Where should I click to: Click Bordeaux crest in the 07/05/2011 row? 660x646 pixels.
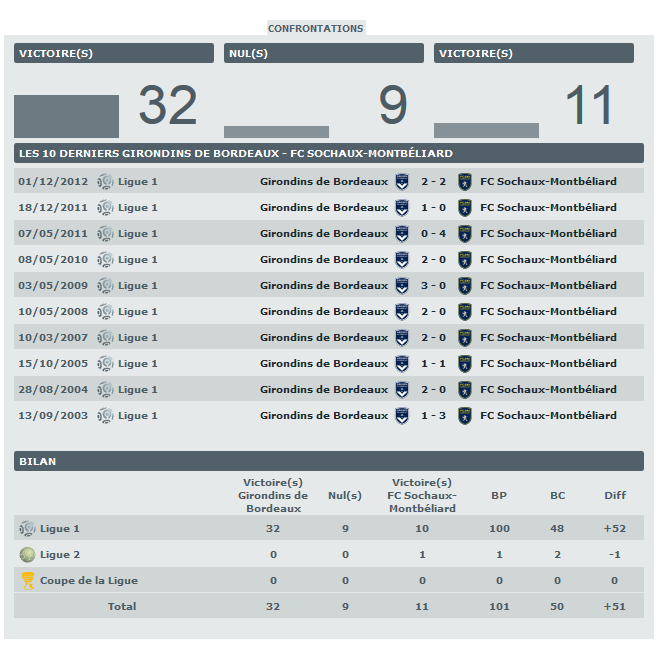tap(402, 234)
